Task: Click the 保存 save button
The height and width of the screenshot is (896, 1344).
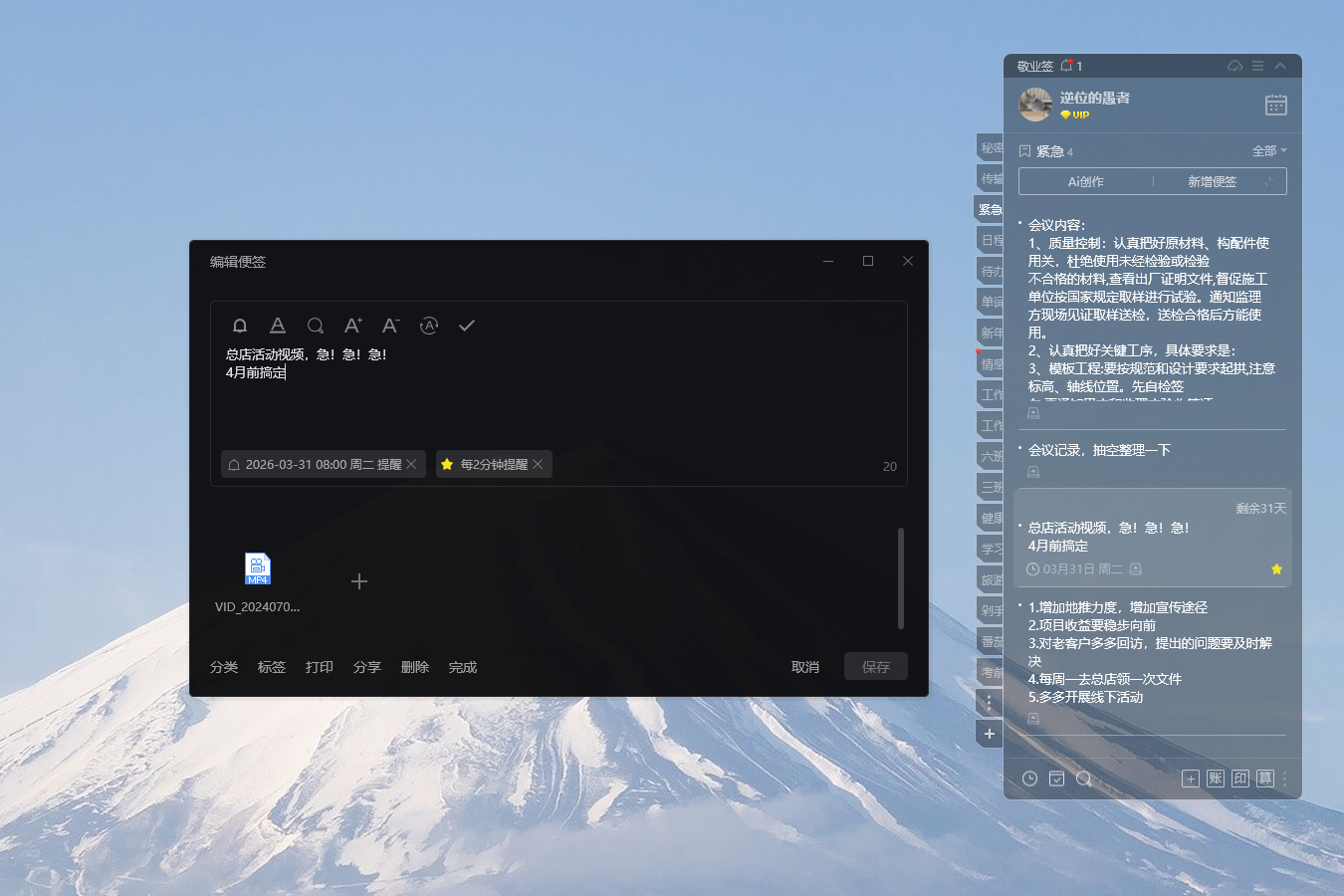Action: point(875,666)
